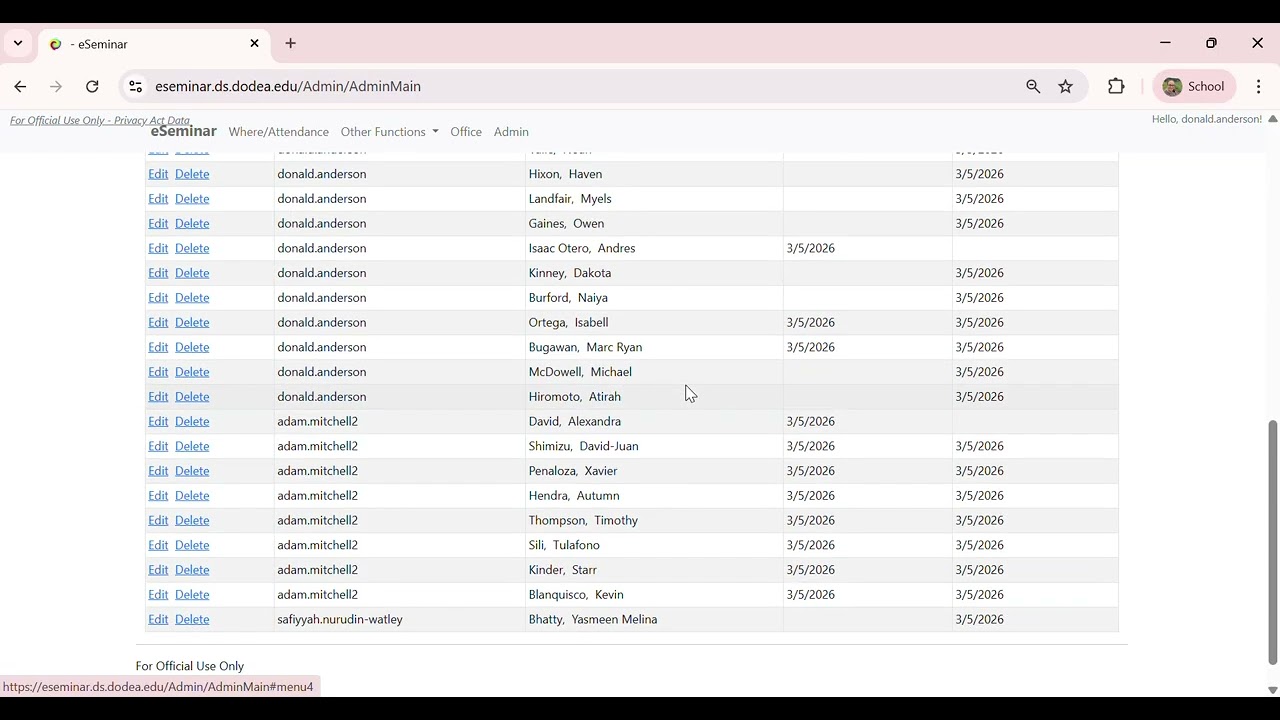Click the scrollbar down arrow
This screenshot has width=1280, height=720.
[1272, 690]
